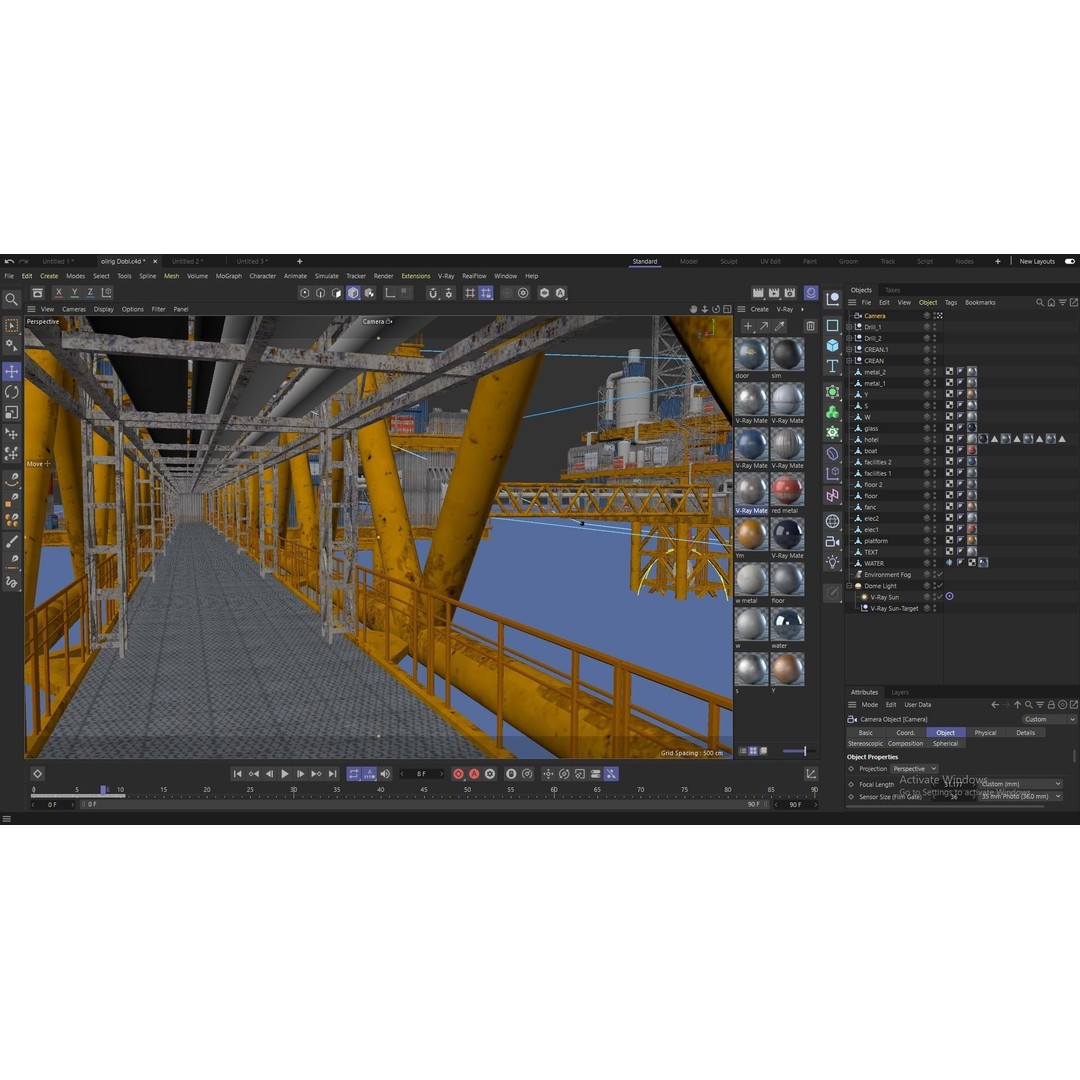
Task: Click the search icon in the Objects panel
Action: pos(1040,302)
